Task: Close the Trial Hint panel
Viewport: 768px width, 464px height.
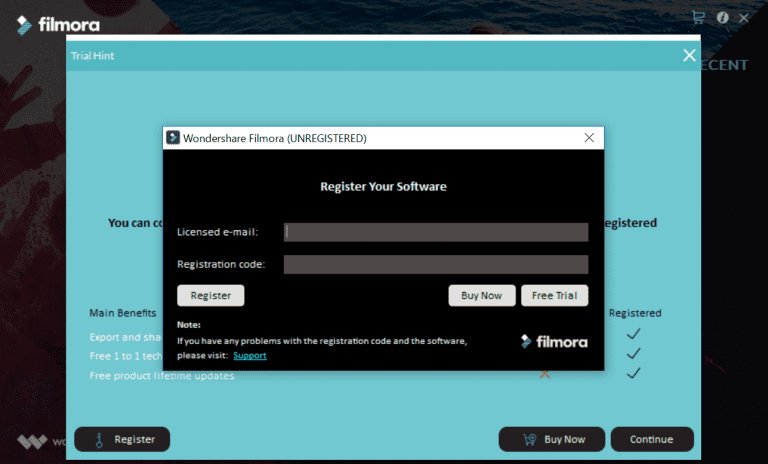Action: coord(688,56)
